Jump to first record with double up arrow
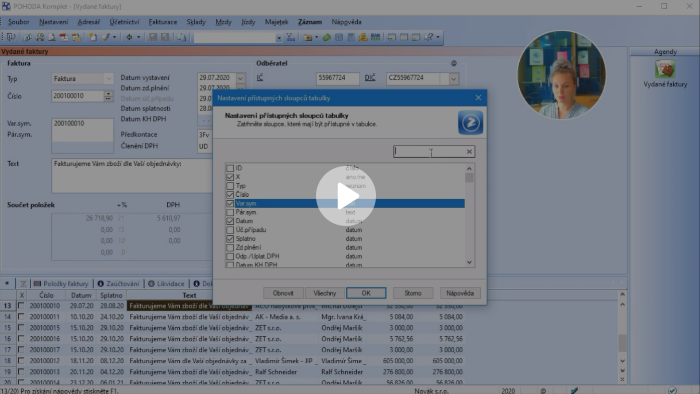700x394 pixels. [x=622, y=294]
